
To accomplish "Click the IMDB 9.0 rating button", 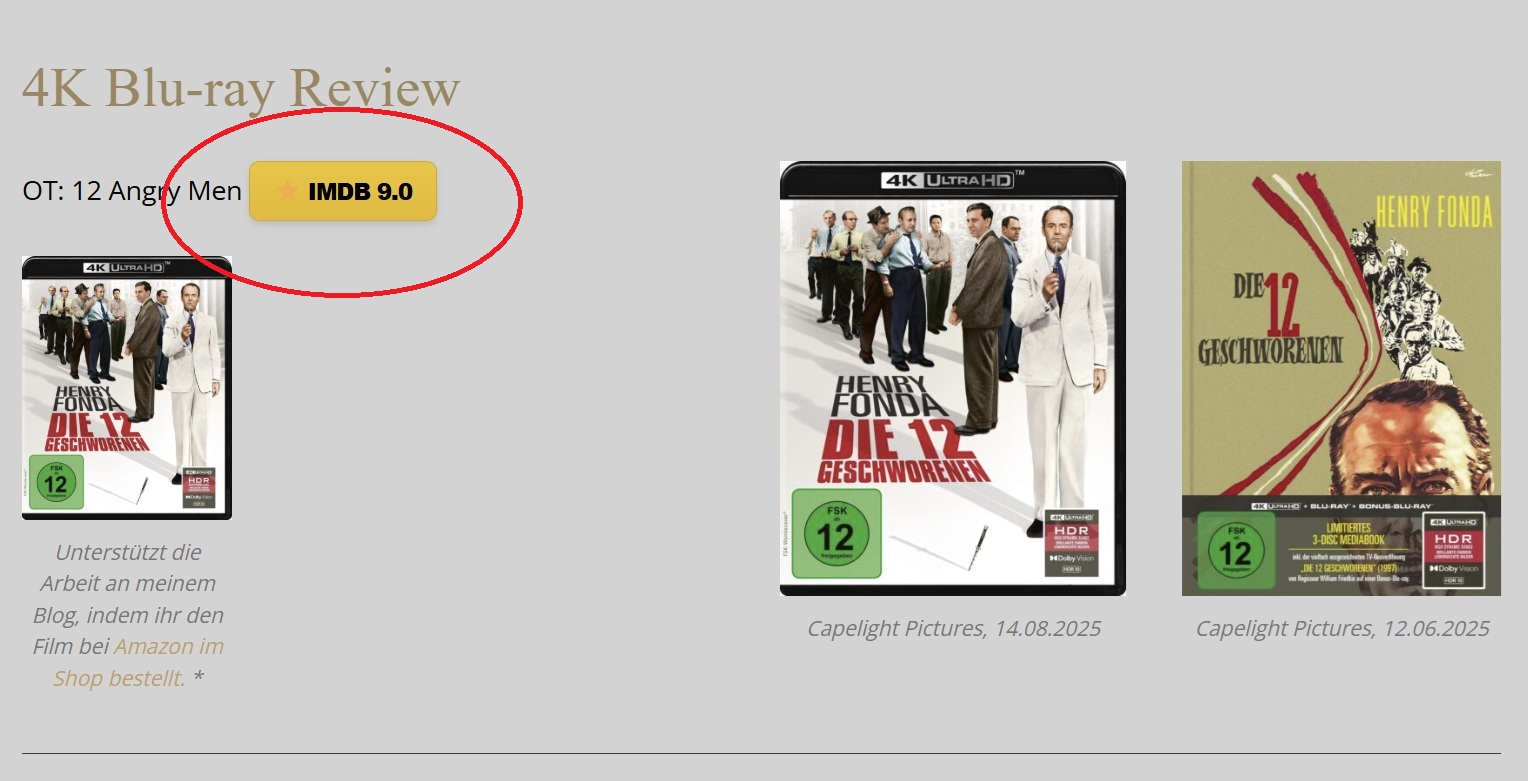I will [x=343, y=191].
